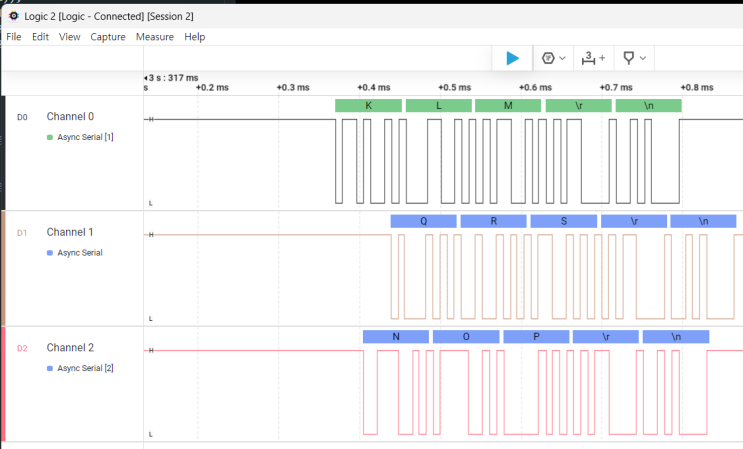The height and width of the screenshot is (449, 743).
Task: Open the Edit menu
Action: coord(40,37)
